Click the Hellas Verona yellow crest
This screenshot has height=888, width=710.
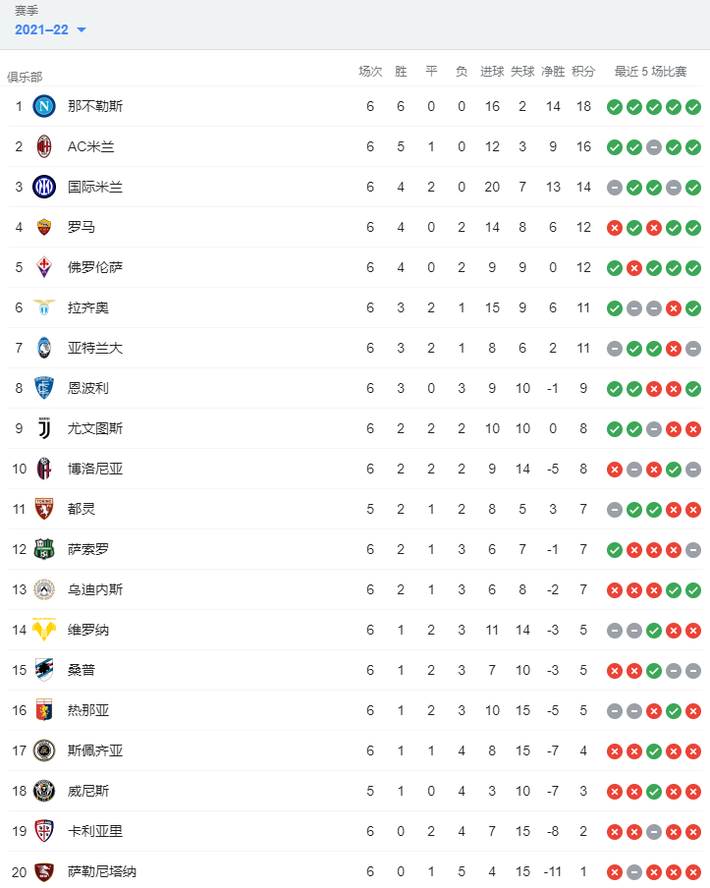click(44, 630)
